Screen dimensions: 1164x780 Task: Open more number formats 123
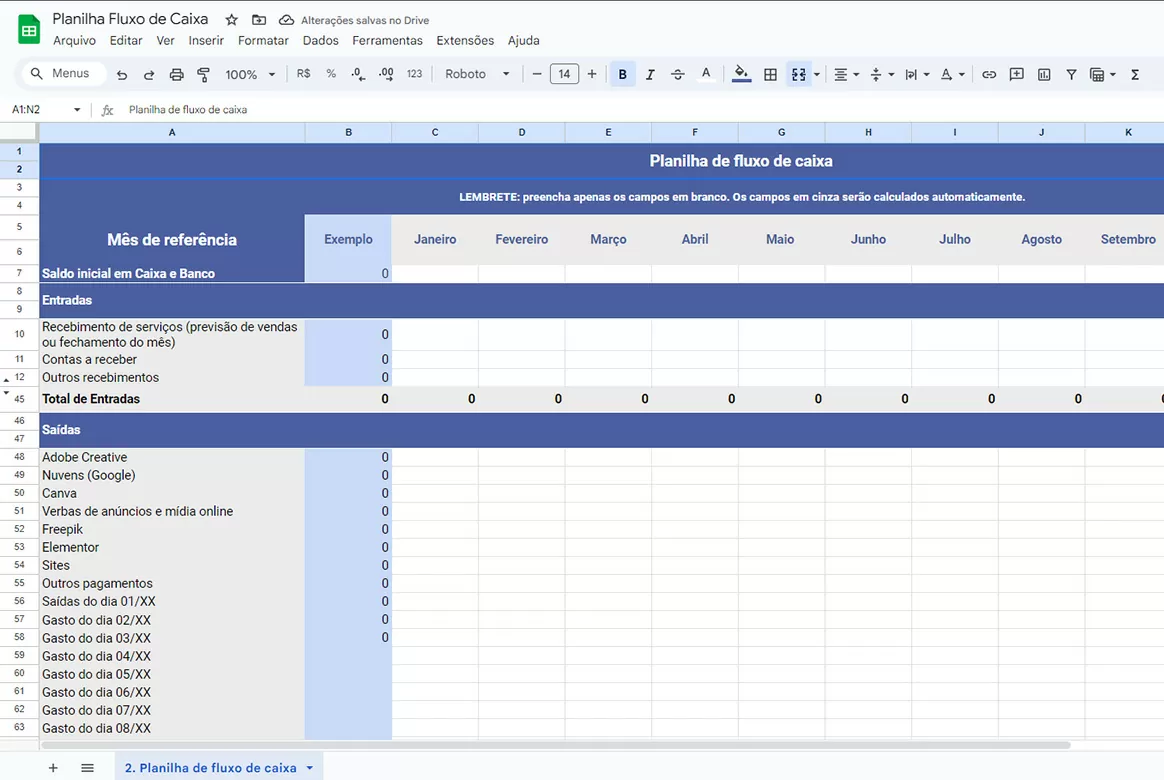point(414,73)
